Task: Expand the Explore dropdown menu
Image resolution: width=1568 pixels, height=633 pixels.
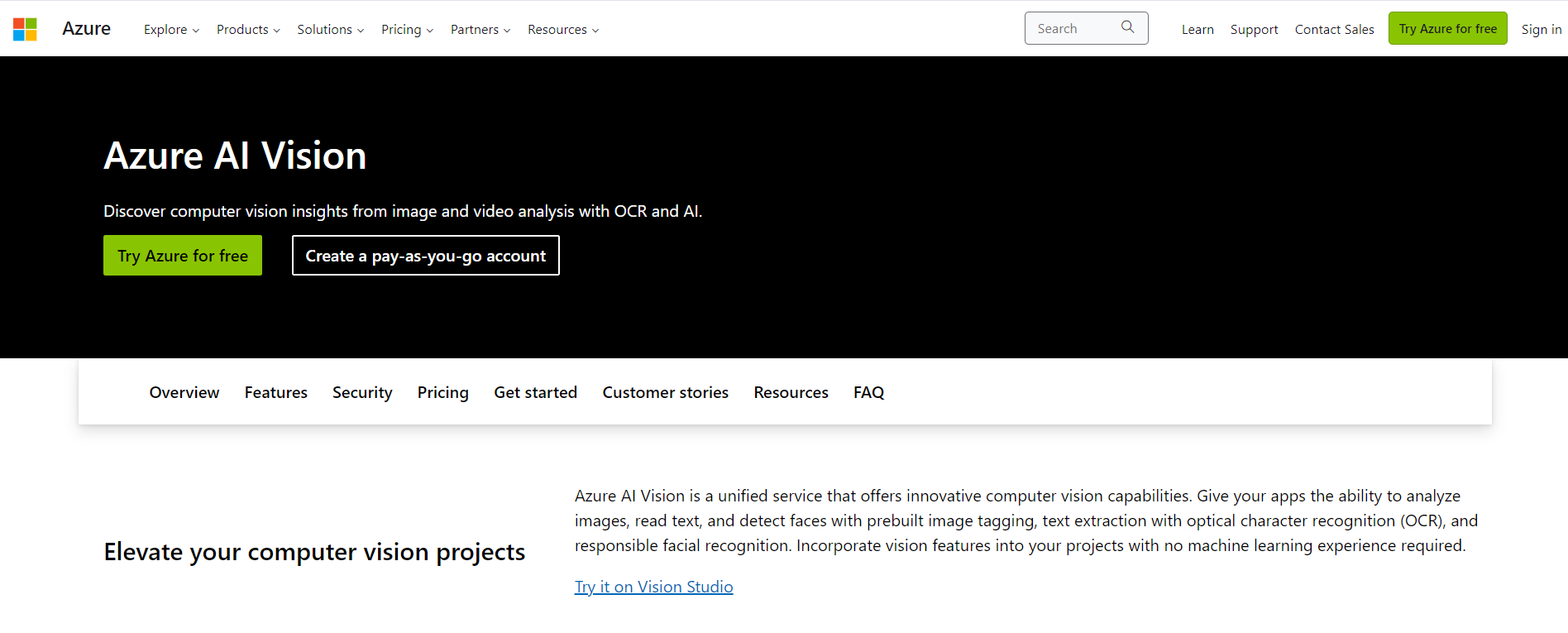Action: click(171, 30)
